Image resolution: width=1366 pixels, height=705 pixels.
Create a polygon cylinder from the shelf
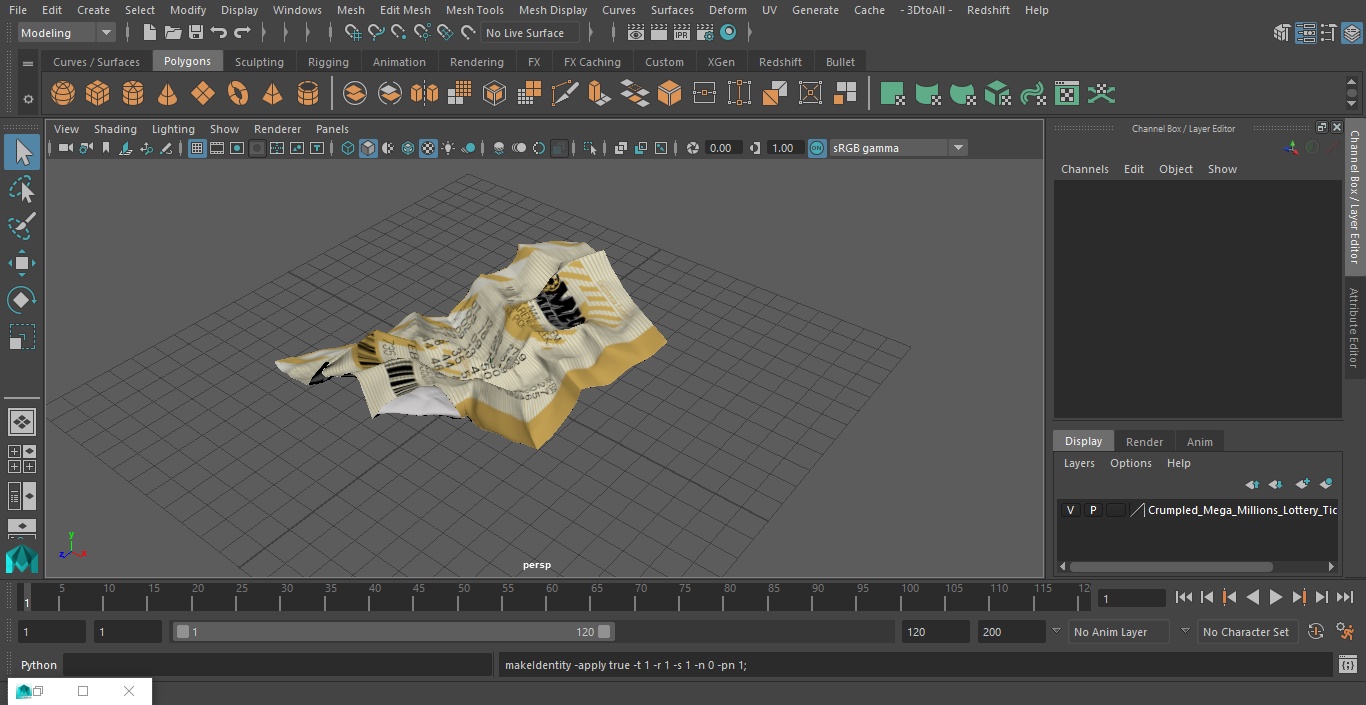pyautogui.click(x=133, y=94)
